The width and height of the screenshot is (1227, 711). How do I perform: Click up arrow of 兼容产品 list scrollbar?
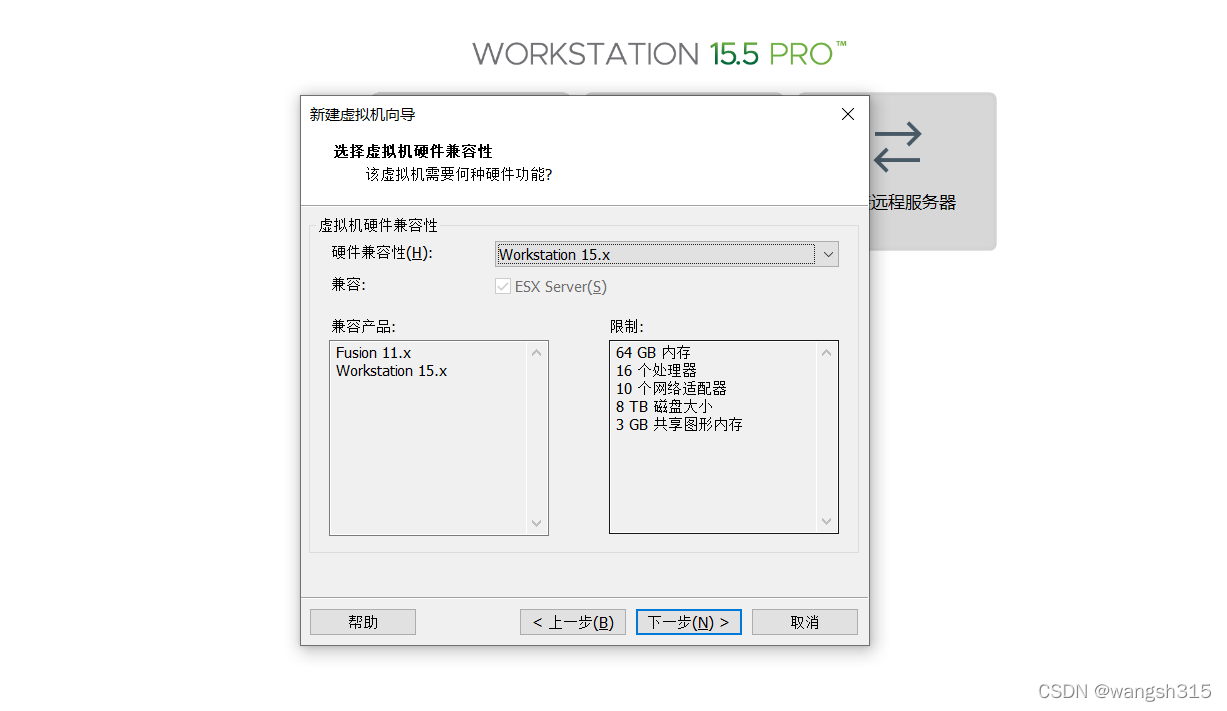tap(537, 352)
